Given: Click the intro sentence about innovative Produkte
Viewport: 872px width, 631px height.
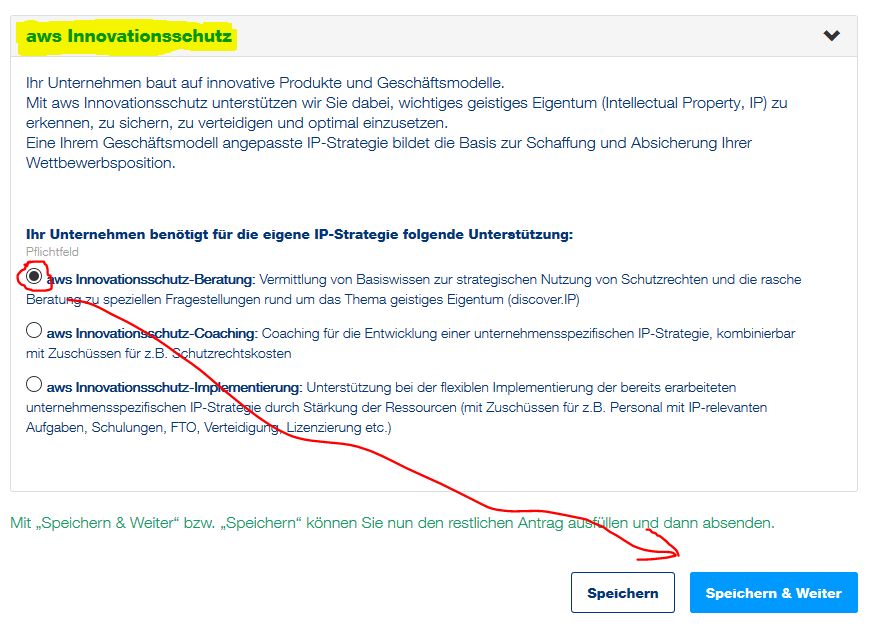Looking at the screenshot, I should click(265, 83).
